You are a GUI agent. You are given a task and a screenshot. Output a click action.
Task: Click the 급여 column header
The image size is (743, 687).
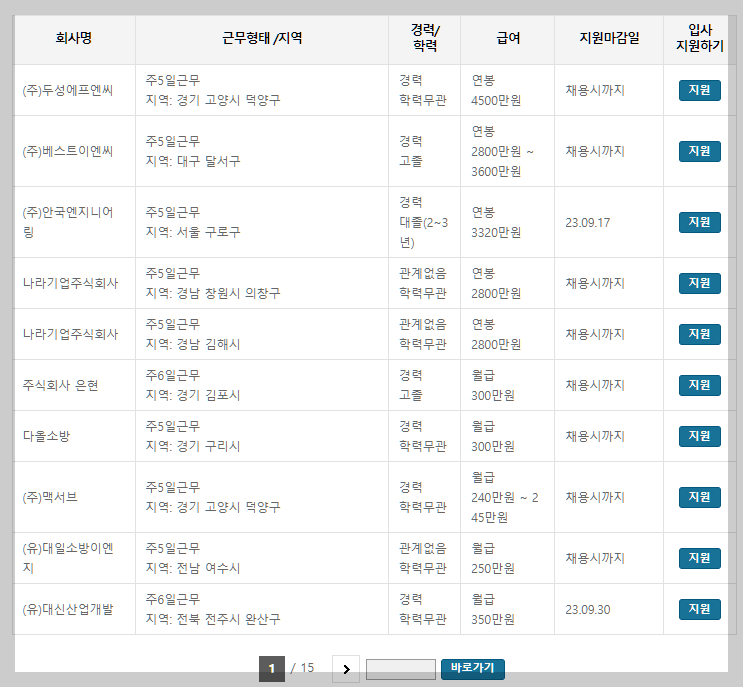point(508,38)
